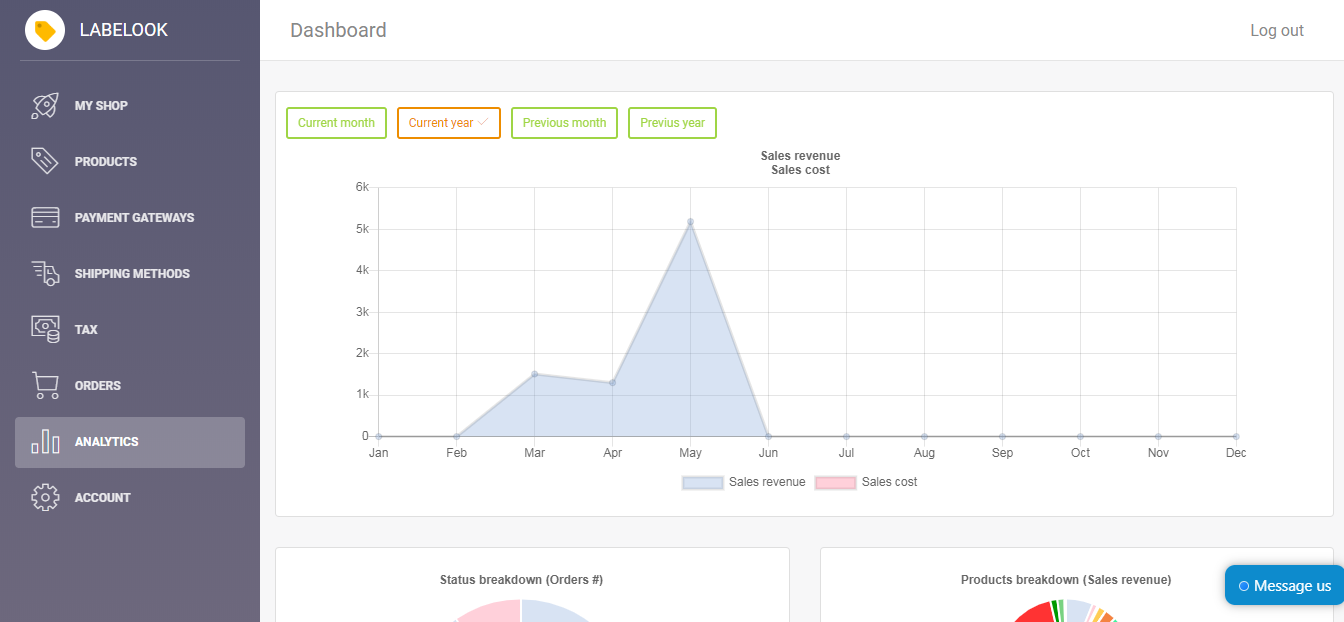Click Products breakdown (Sales revenue) title
This screenshot has width=1344, height=622.
[x=1066, y=580]
